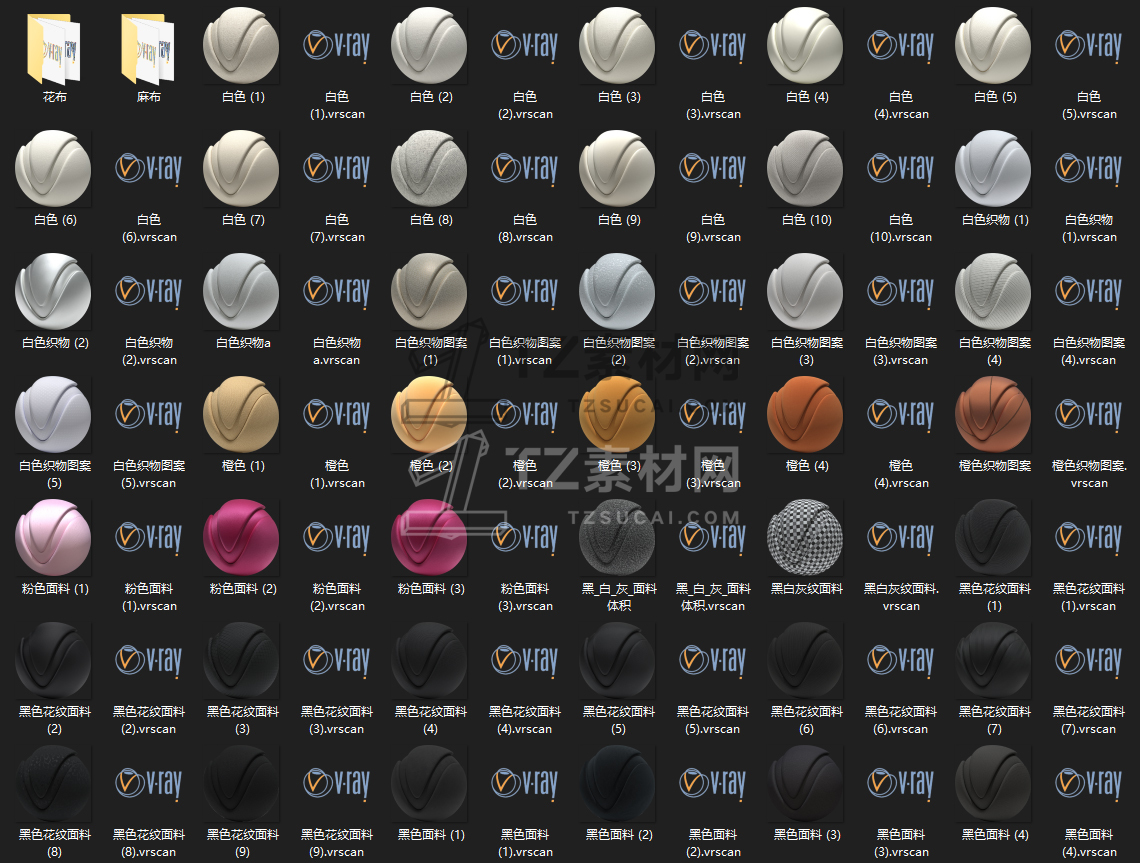Select the 粉色面料 (2).vrscan file icon
Viewport: 1140px width, 863px height.
[x=337, y=537]
